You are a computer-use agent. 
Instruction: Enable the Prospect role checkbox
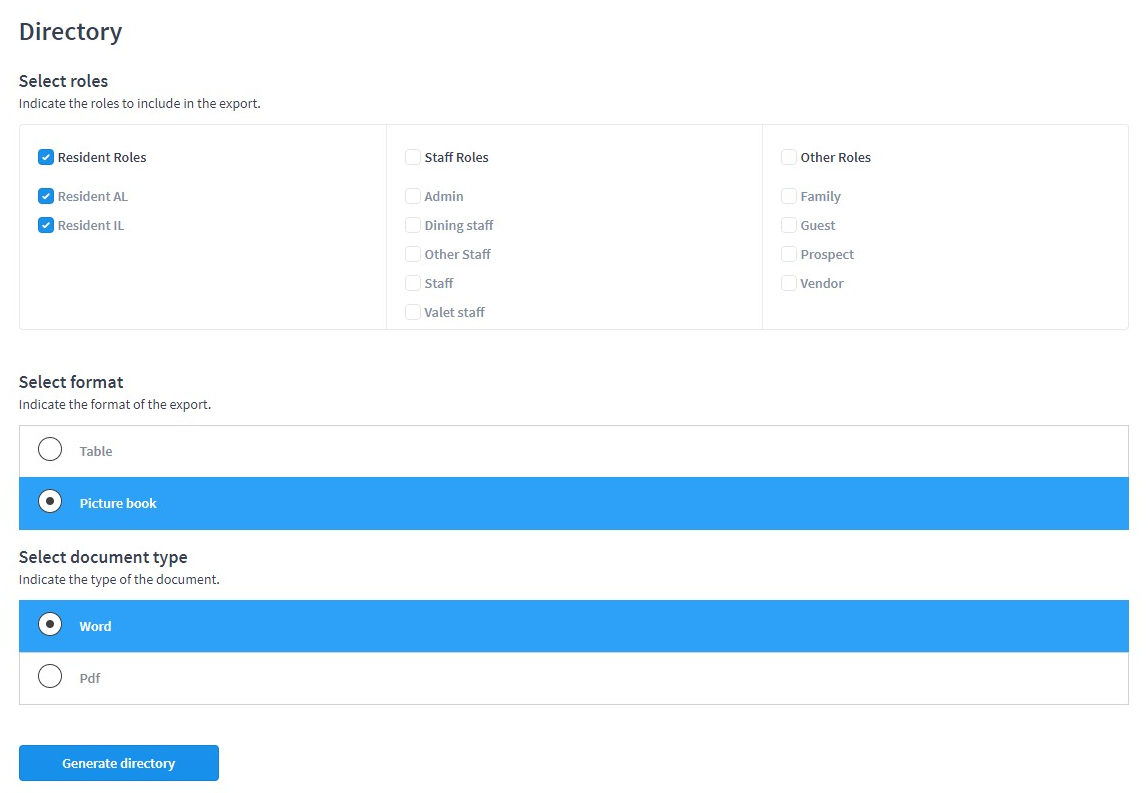click(x=789, y=254)
